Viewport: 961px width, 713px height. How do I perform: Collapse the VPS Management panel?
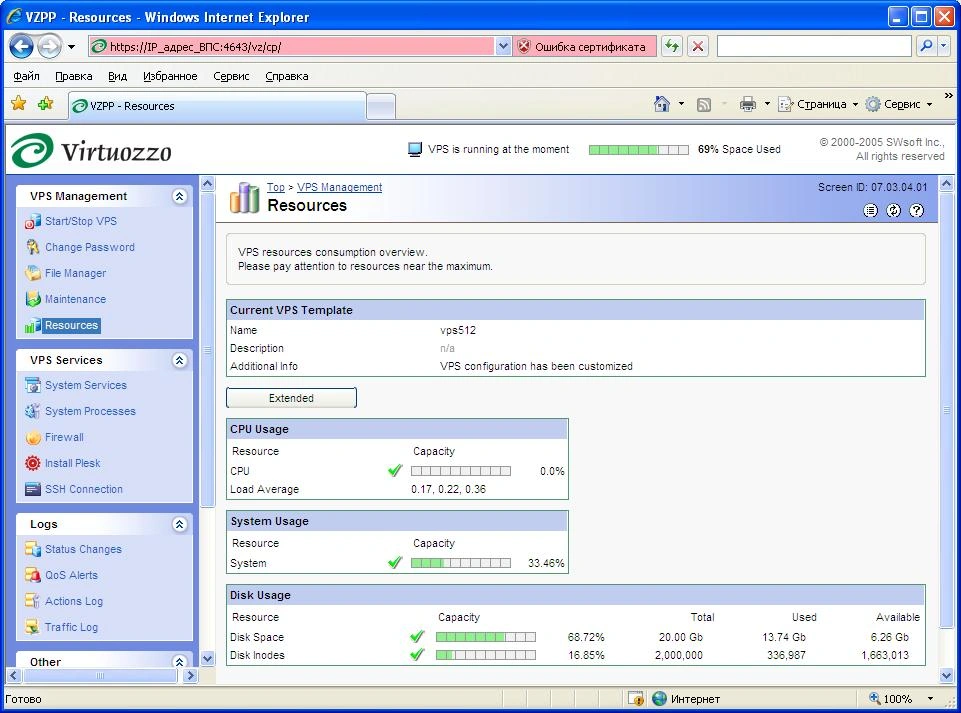click(180, 196)
